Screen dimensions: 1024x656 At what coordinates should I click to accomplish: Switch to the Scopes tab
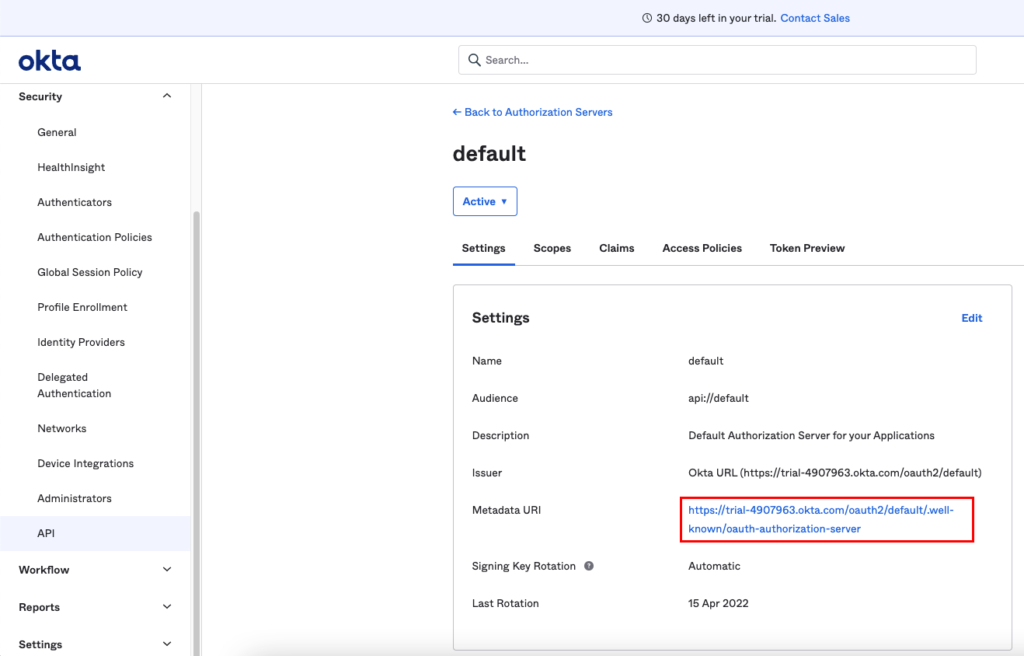tap(552, 248)
